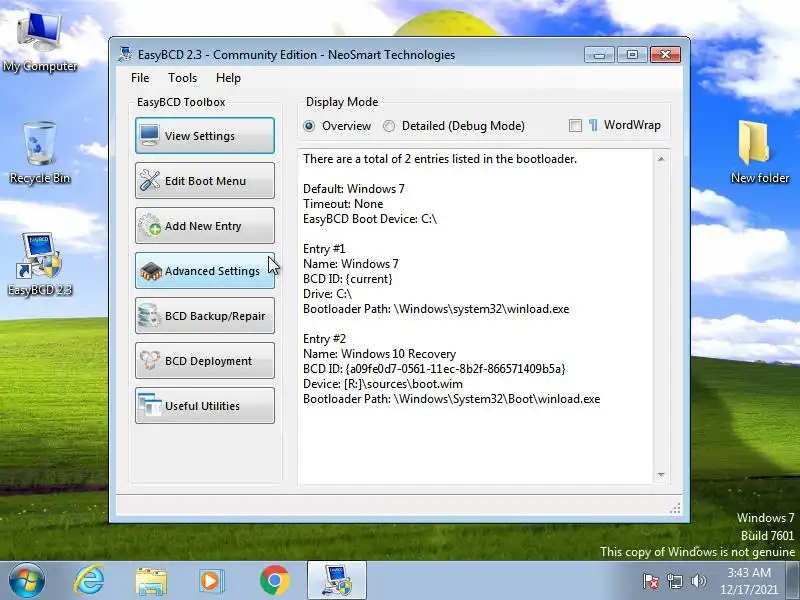Screen dimensions: 800x600
Task: Open the Tools menu
Action: tap(183, 78)
